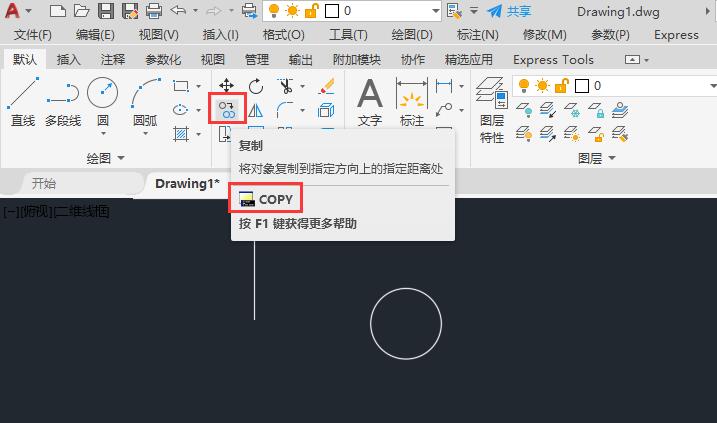Image resolution: width=717 pixels, height=423 pixels.
Task: Expand the 图层 panel
Action: click(596, 158)
